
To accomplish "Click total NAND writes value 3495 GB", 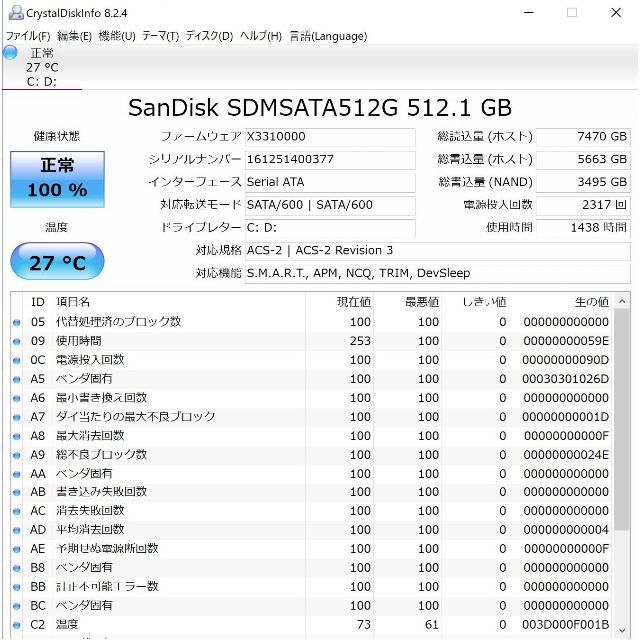I will tap(583, 182).
